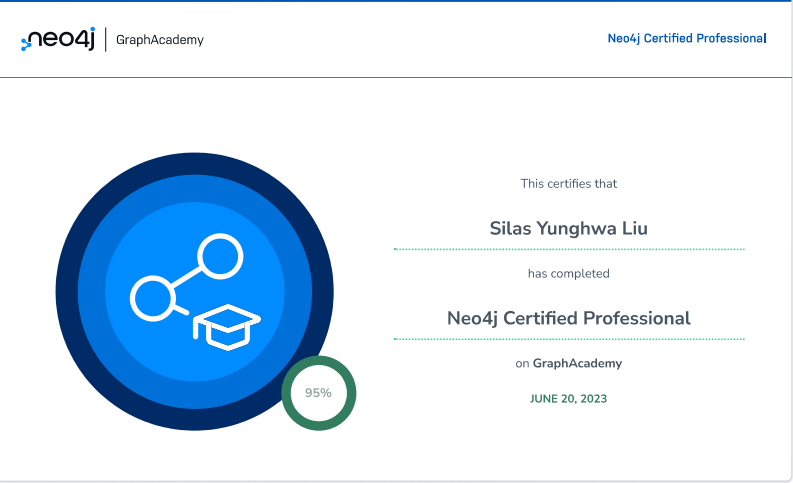The width and height of the screenshot is (793, 483).
Task: Click the neo4j logo
Action: click(x=58, y=39)
